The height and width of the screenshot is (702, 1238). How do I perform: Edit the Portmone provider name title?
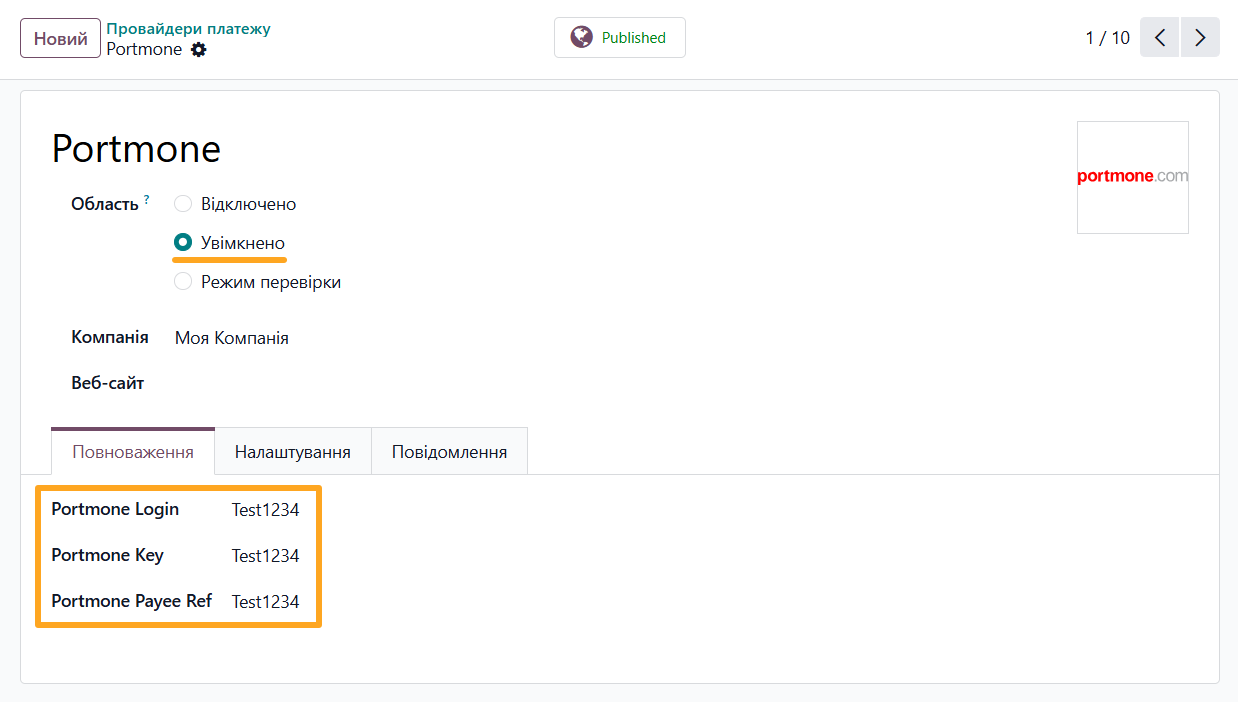tap(136, 149)
